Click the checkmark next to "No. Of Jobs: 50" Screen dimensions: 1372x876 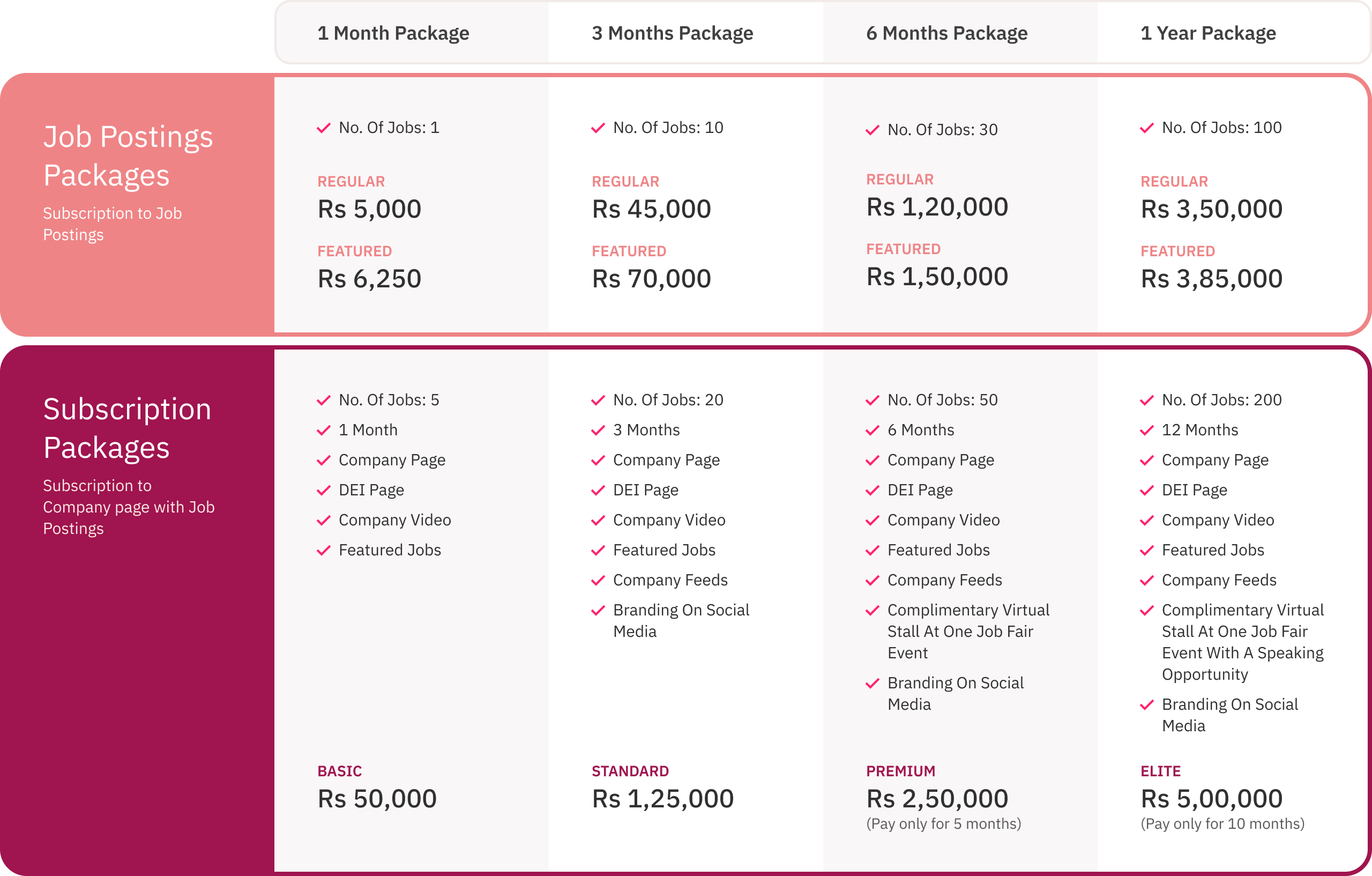point(873,400)
